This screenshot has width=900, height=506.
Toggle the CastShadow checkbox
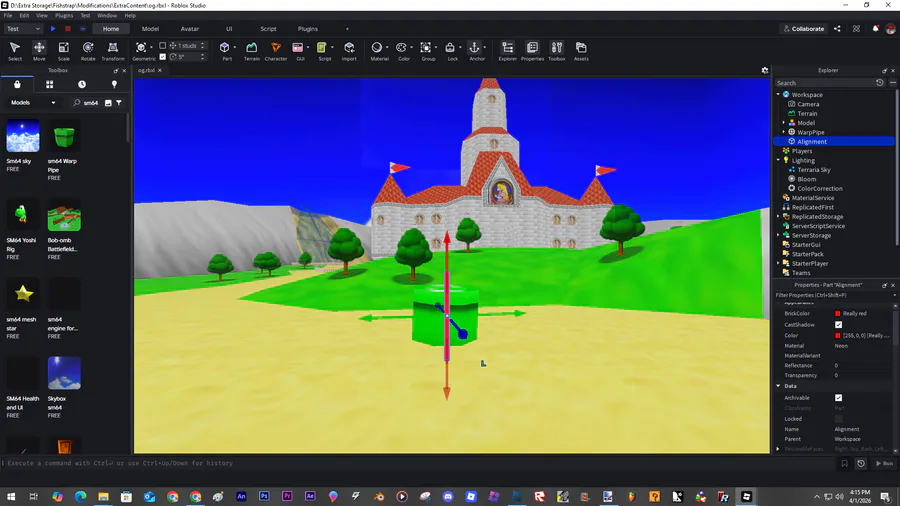(839, 325)
